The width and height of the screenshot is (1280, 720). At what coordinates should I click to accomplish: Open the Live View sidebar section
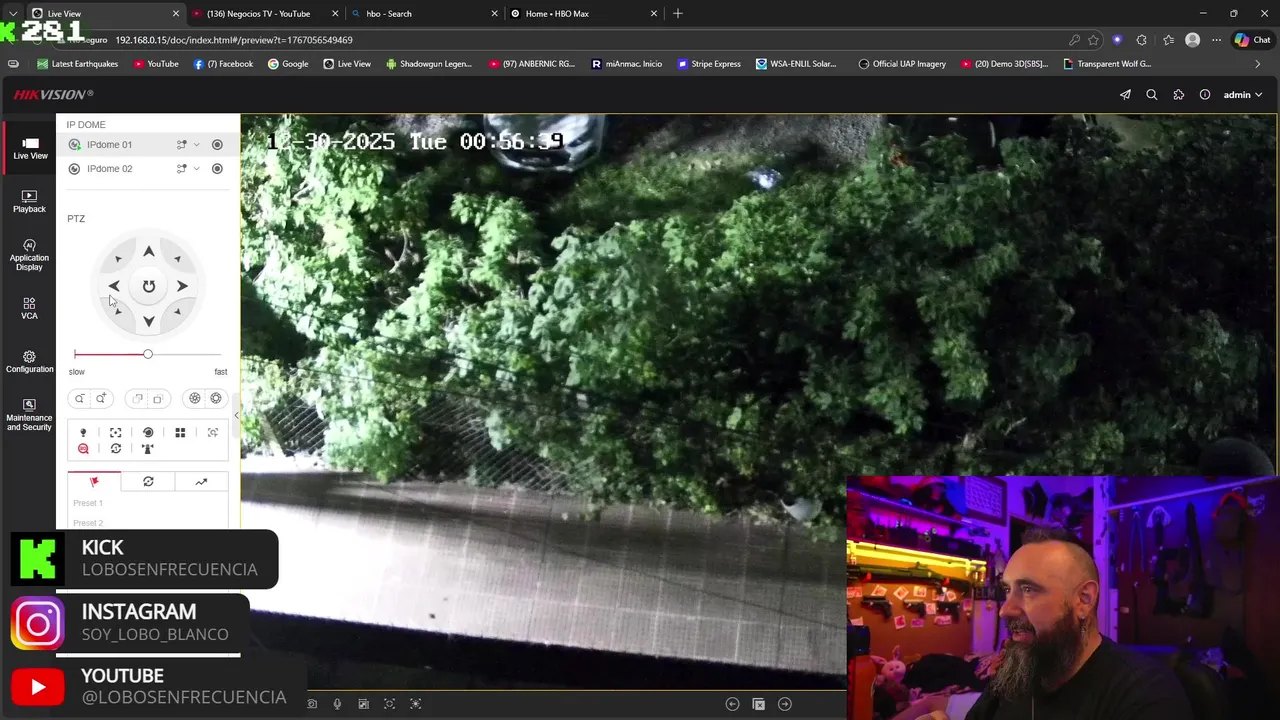(x=30, y=149)
